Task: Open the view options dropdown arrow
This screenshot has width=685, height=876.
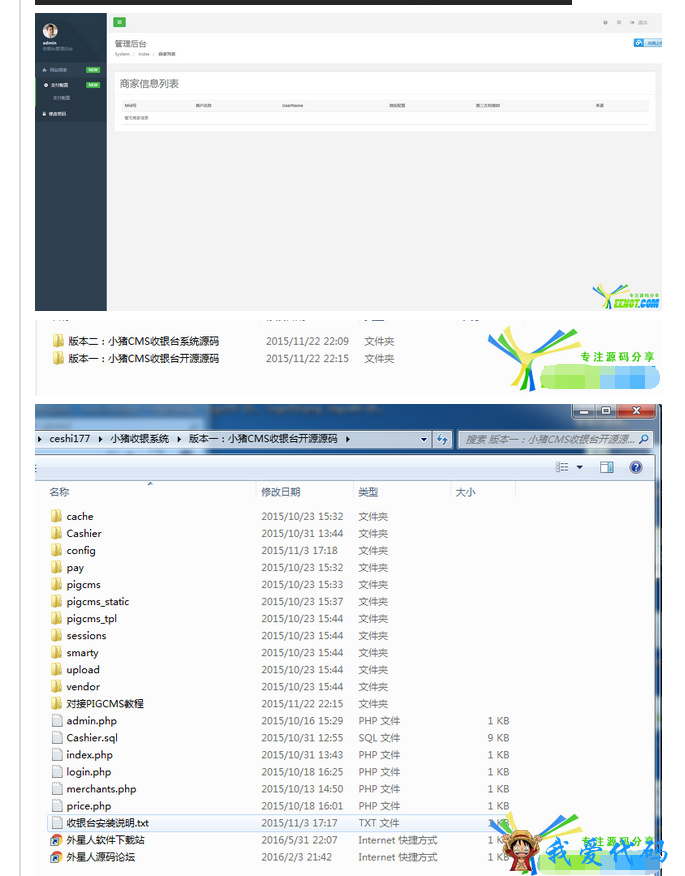Action: coord(579,467)
